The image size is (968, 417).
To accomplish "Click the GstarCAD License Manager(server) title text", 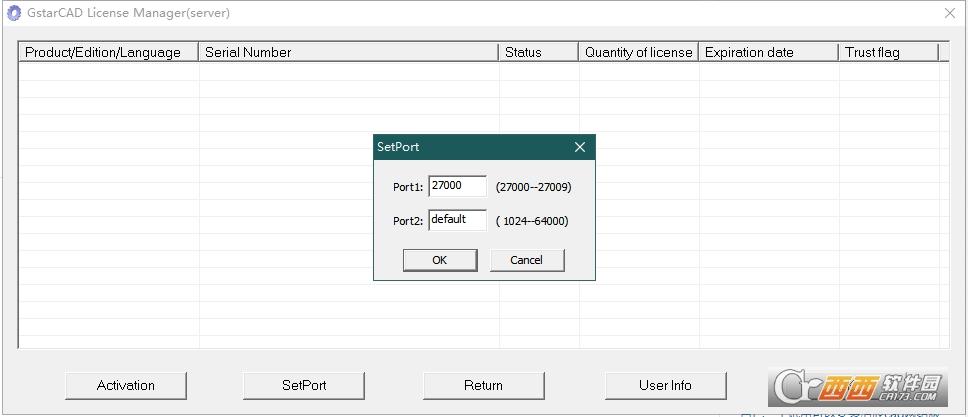I will point(128,13).
